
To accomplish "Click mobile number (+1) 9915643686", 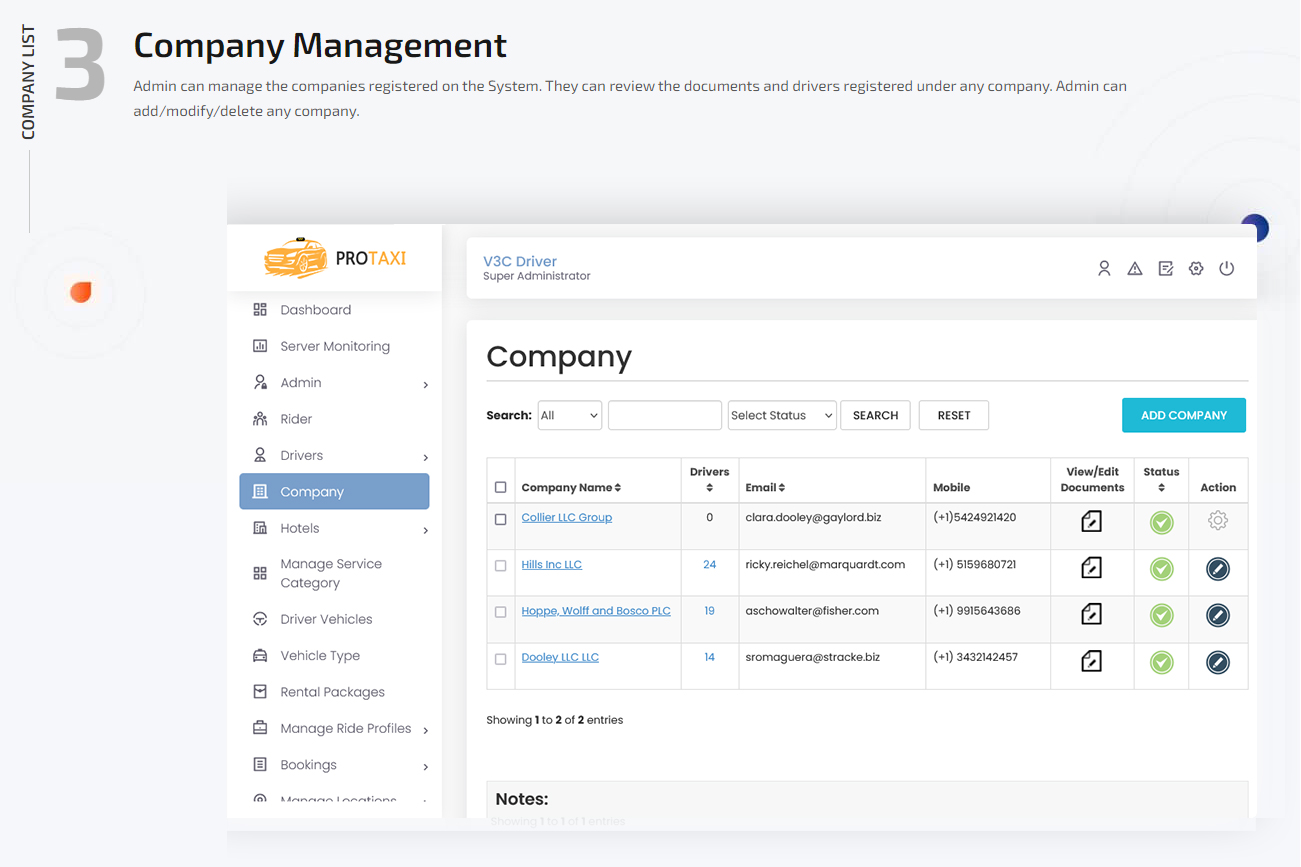I will click(x=977, y=611).
